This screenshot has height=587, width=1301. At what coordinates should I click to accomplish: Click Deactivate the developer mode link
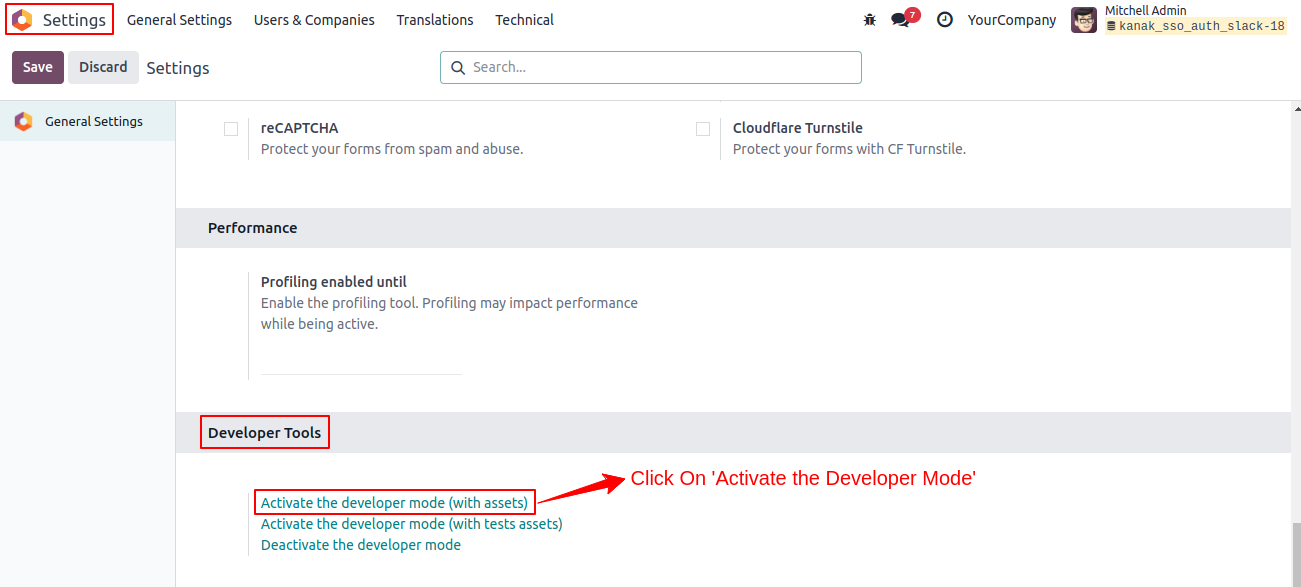tap(361, 545)
